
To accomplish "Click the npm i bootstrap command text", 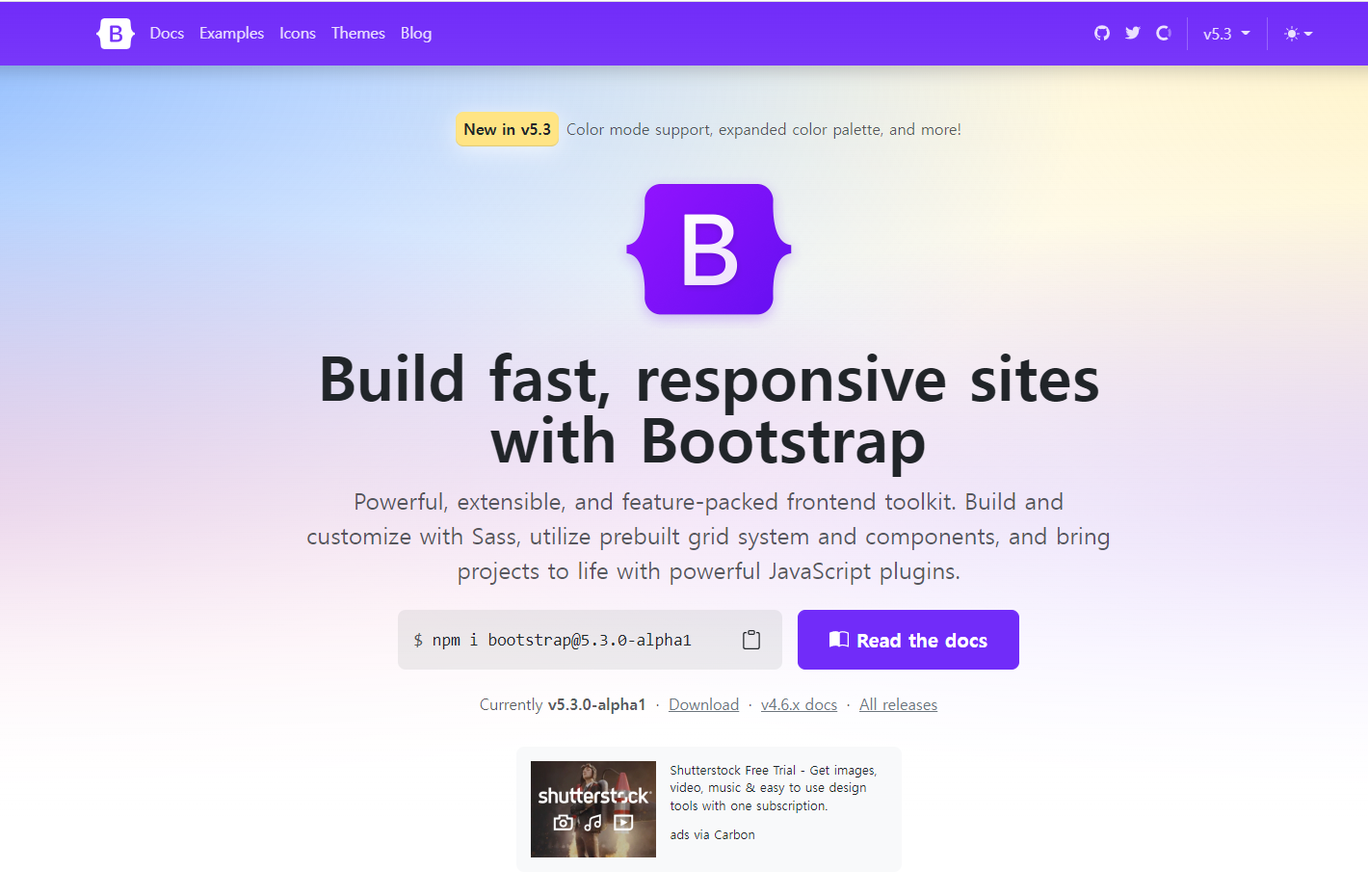I will point(553,640).
